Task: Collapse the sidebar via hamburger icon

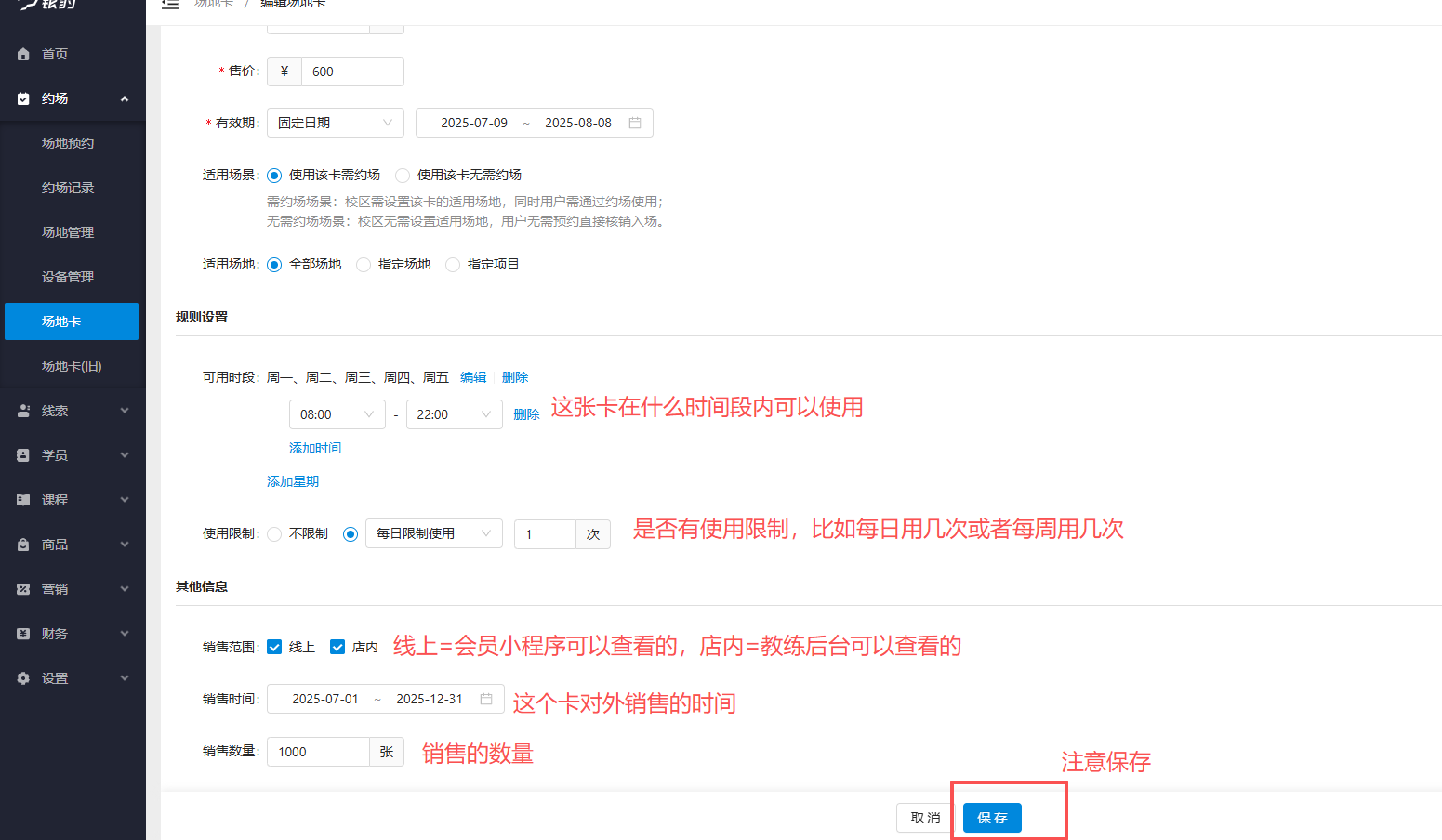Action: (170, 5)
